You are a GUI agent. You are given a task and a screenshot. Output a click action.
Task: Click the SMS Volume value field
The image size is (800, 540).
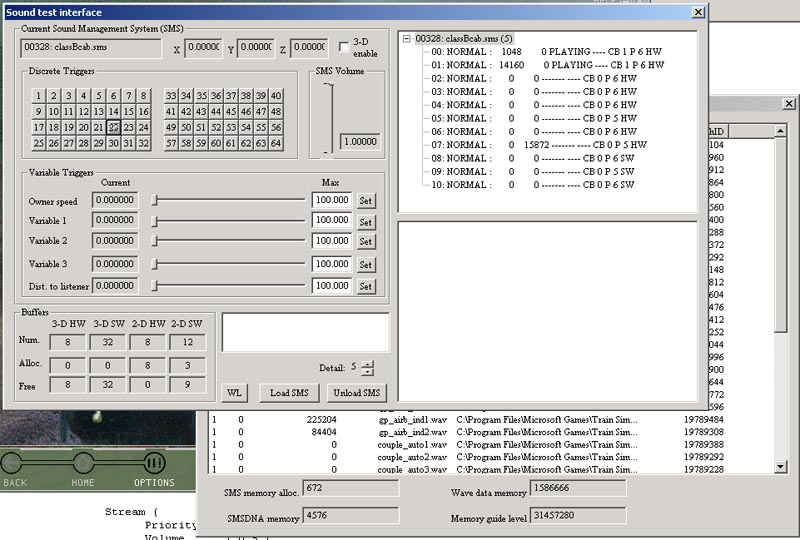click(x=360, y=142)
